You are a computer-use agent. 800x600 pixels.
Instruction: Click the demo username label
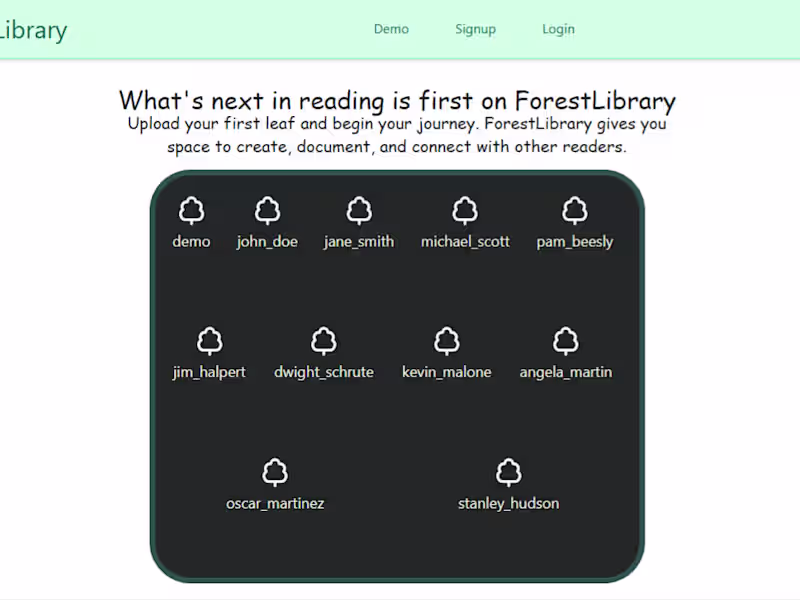pyautogui.click(x=191, y=242)
